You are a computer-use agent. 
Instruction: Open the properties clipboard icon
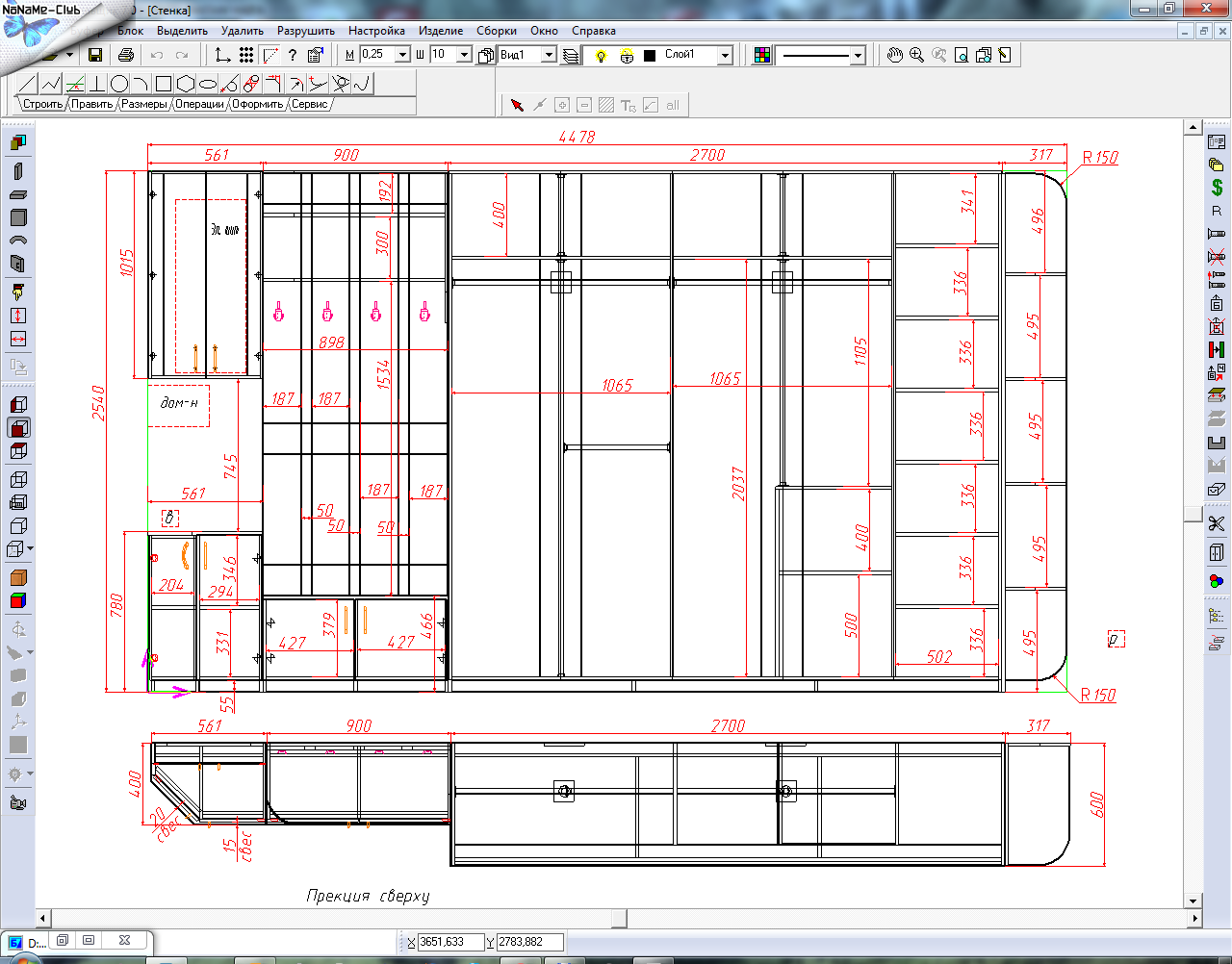tap(315, 55)
